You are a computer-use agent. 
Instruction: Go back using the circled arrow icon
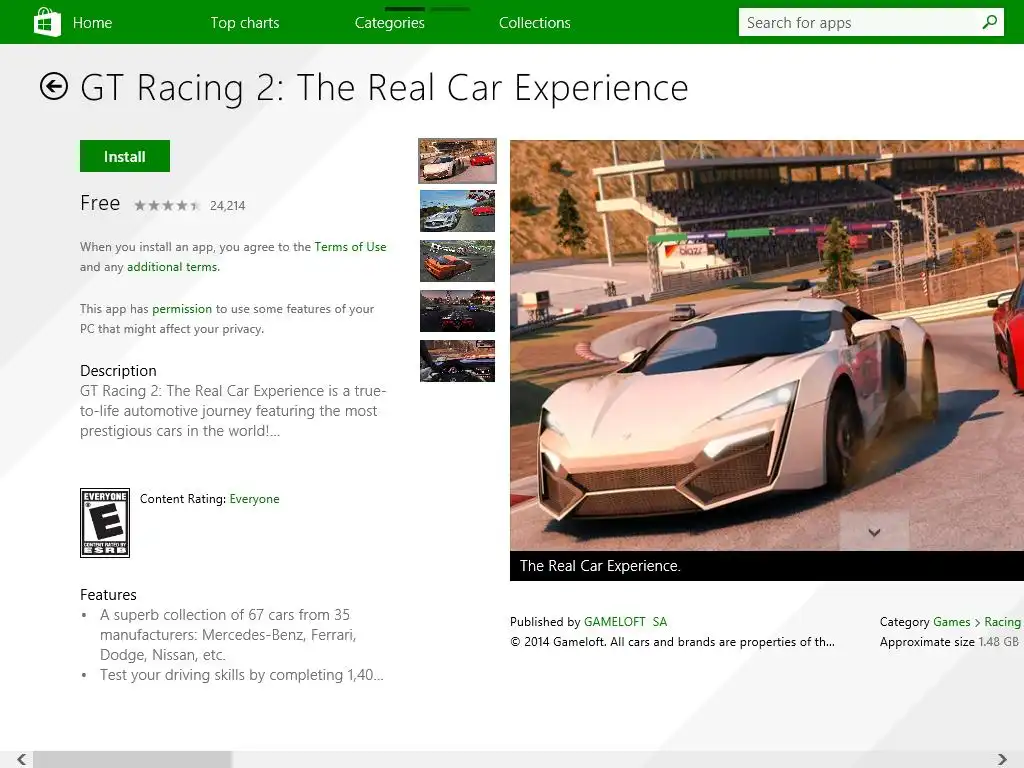(54, 86)
